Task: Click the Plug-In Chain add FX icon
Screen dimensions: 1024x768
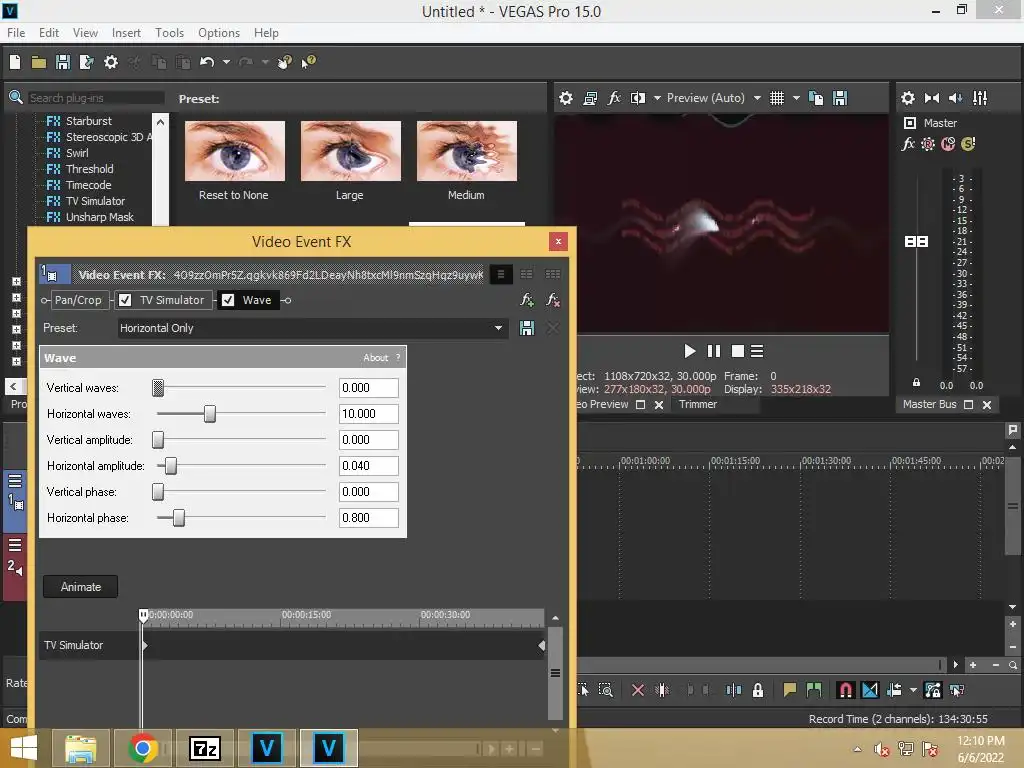Action: [x=527, y=300]
